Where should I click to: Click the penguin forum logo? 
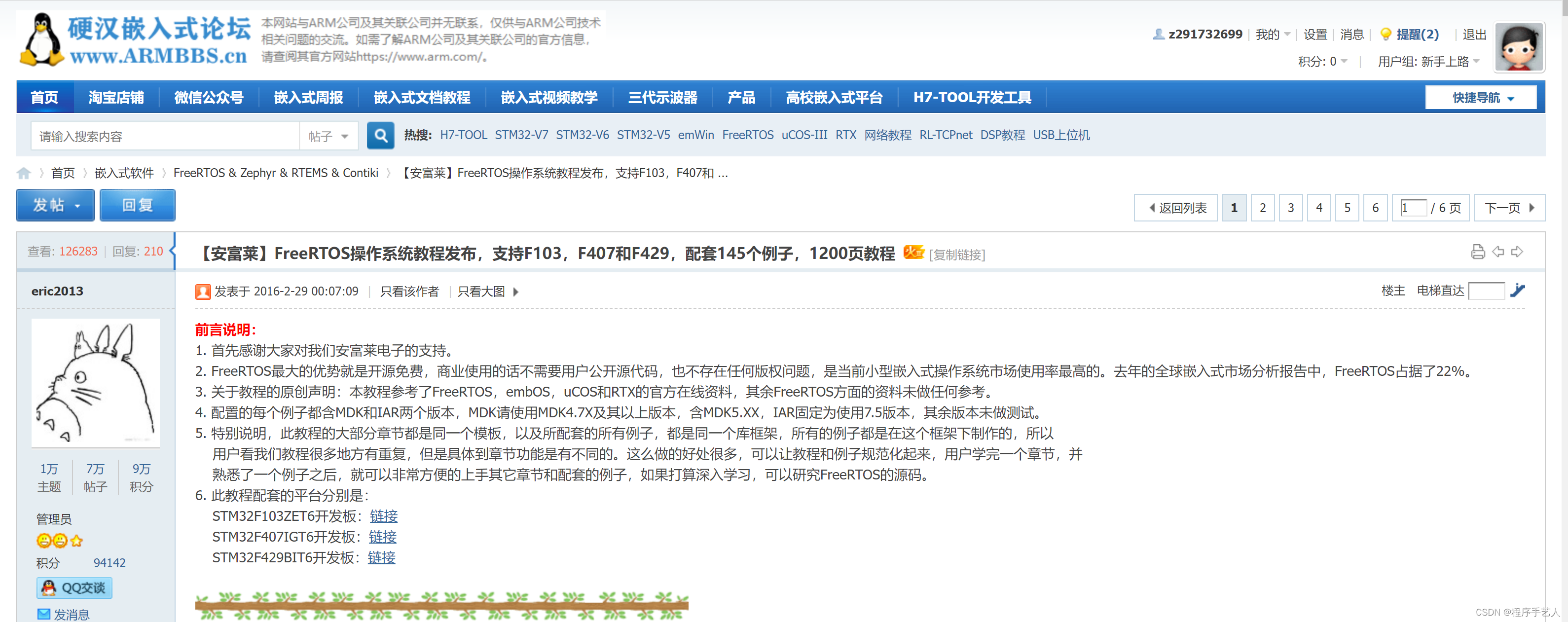tap(41, 40)
